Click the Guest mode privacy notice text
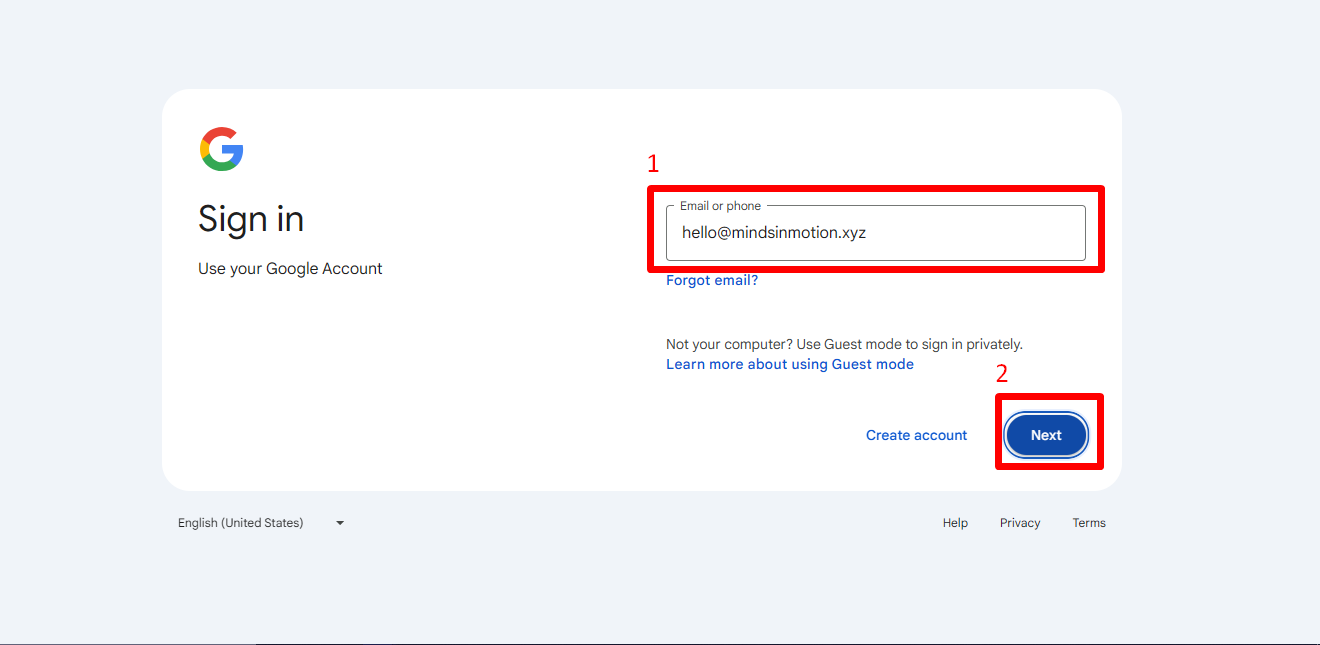The width and height of the screenshot is (1320, 645). tap(844, 343)
